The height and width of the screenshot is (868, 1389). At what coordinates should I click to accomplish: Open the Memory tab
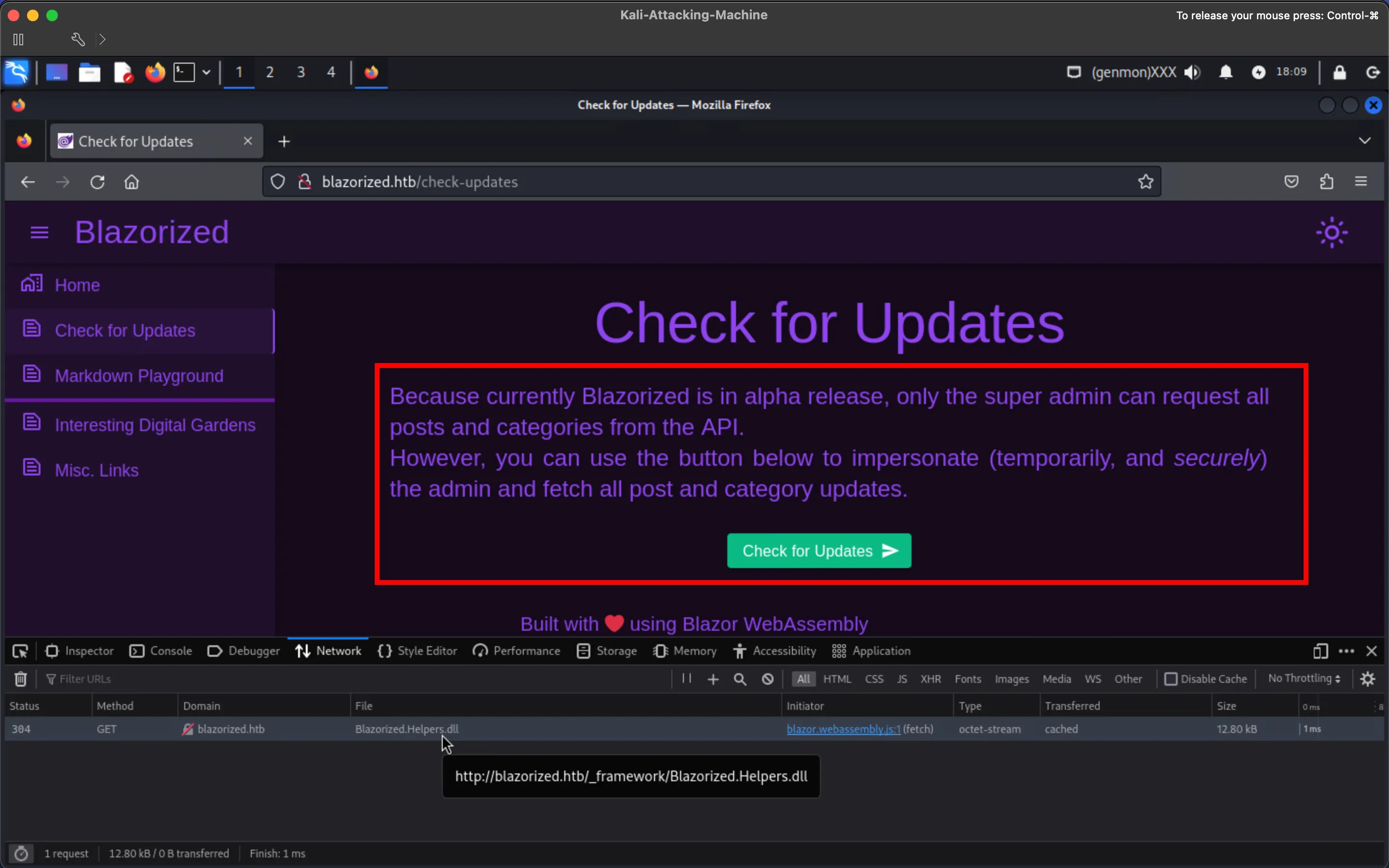[x=685, y=651]
